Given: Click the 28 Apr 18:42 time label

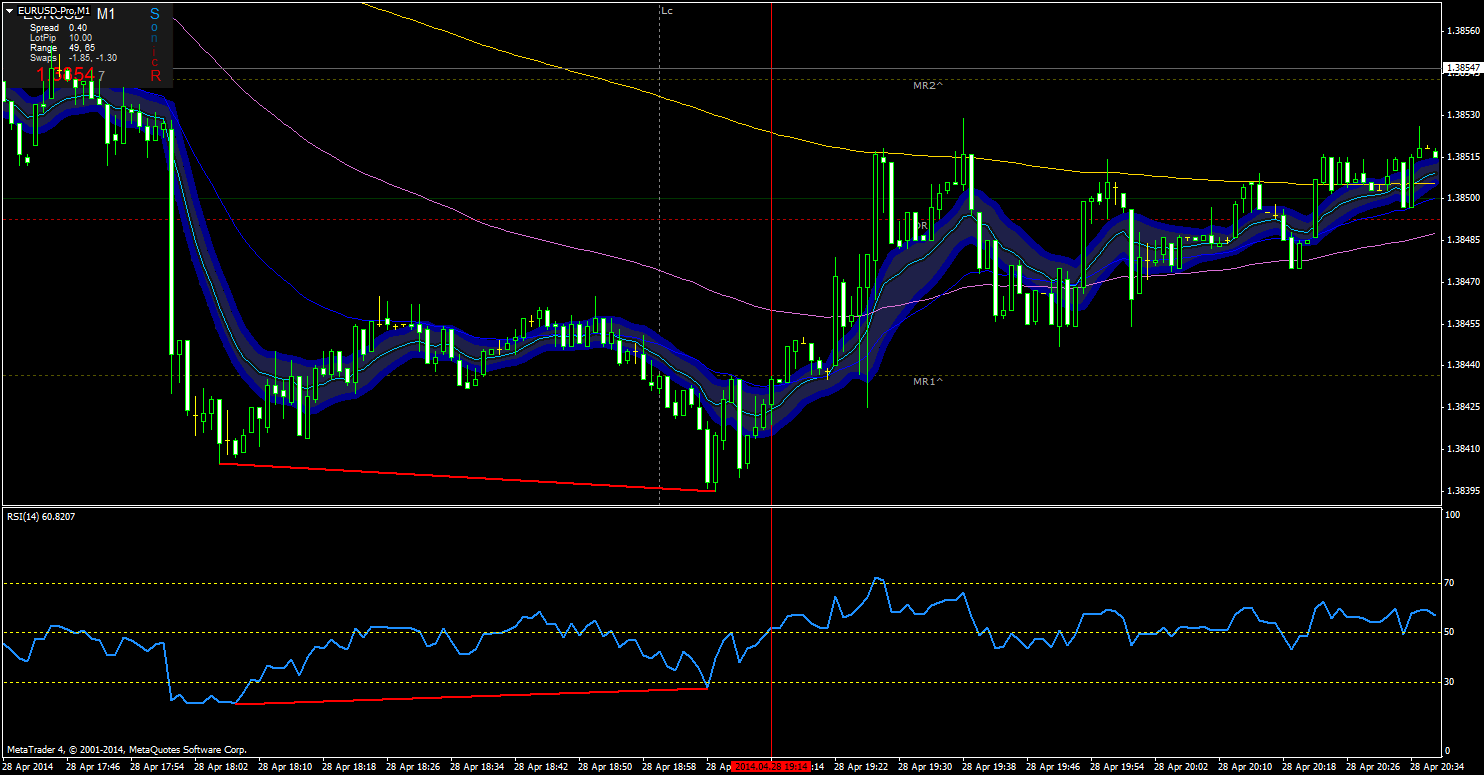Looking at the screenshot, I should click(x=540, y=767).
